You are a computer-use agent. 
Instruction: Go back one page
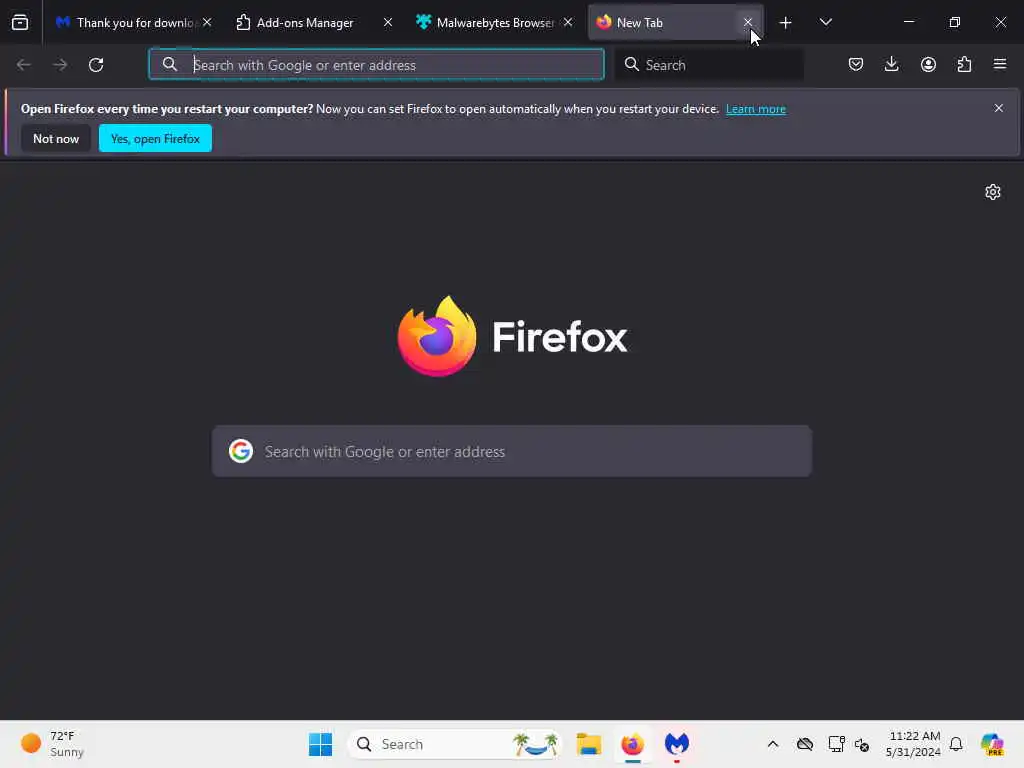pos(24,65)
